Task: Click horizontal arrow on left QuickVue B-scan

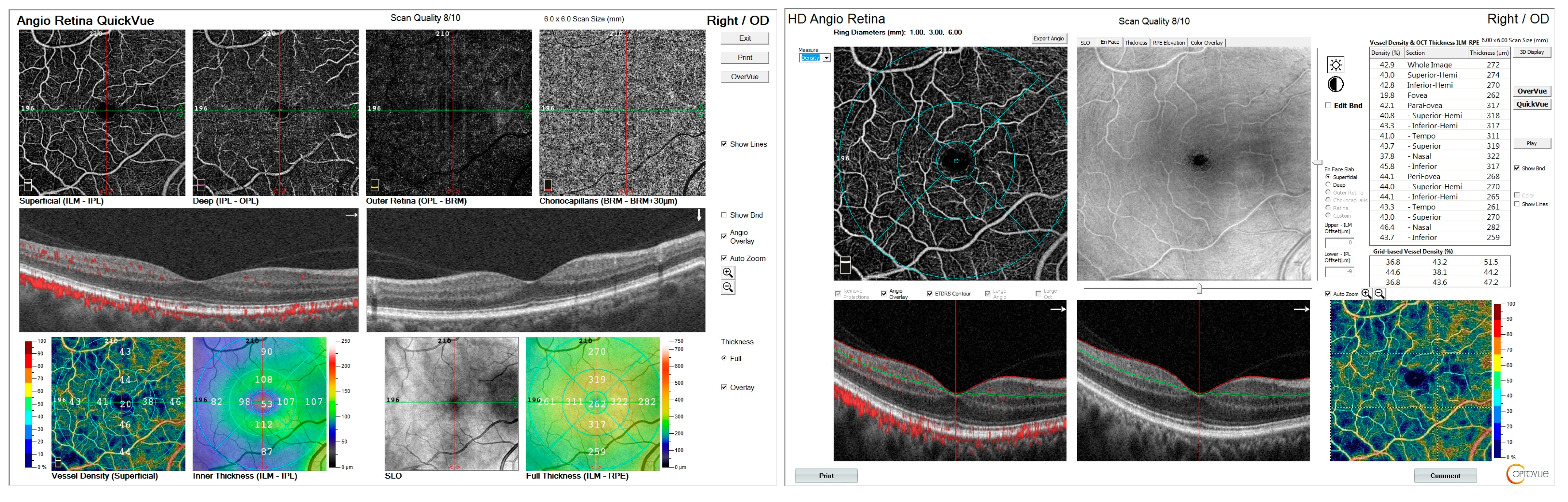Action: 352,214
